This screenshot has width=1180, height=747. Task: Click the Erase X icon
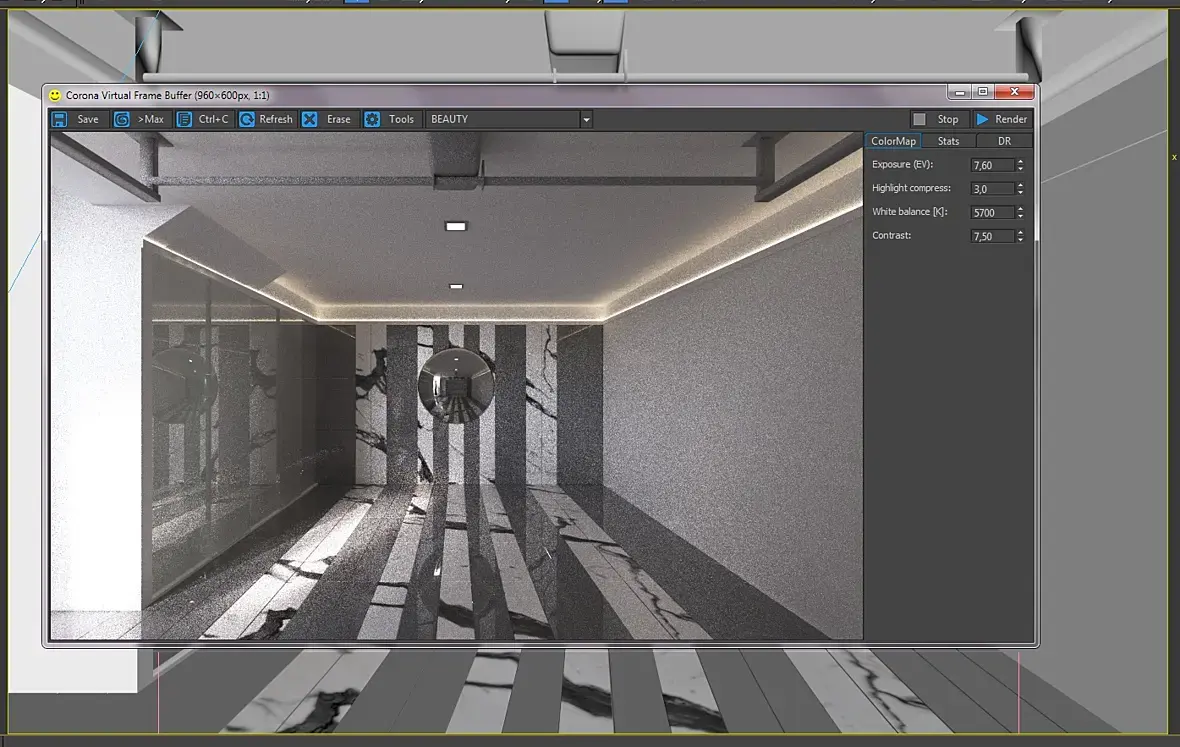coord(310,119)
